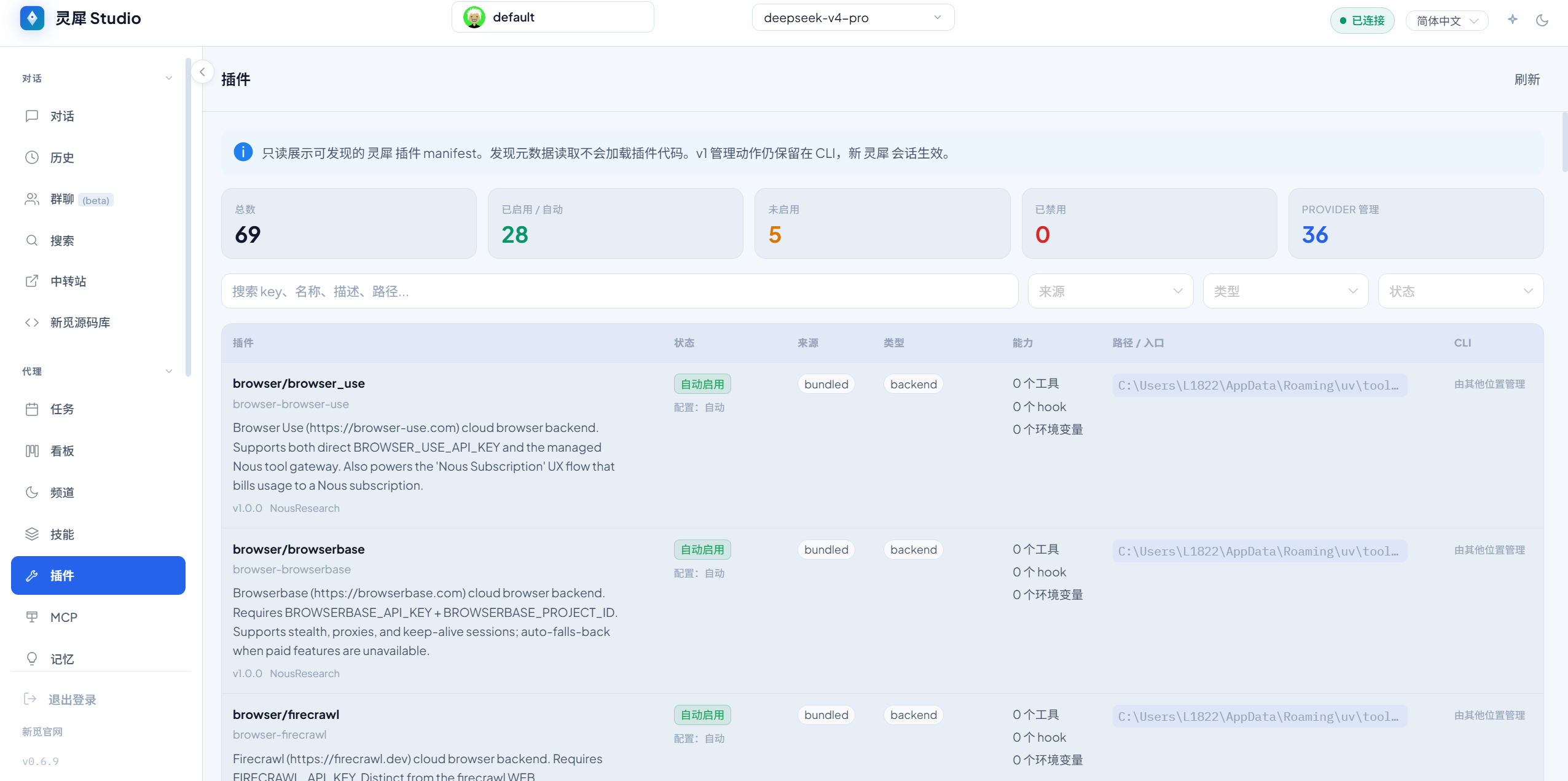This screenshot has width=1568, height=781.
Task: Collapse the sidebar with the arrow button
Action: click(x=202, y=72)
